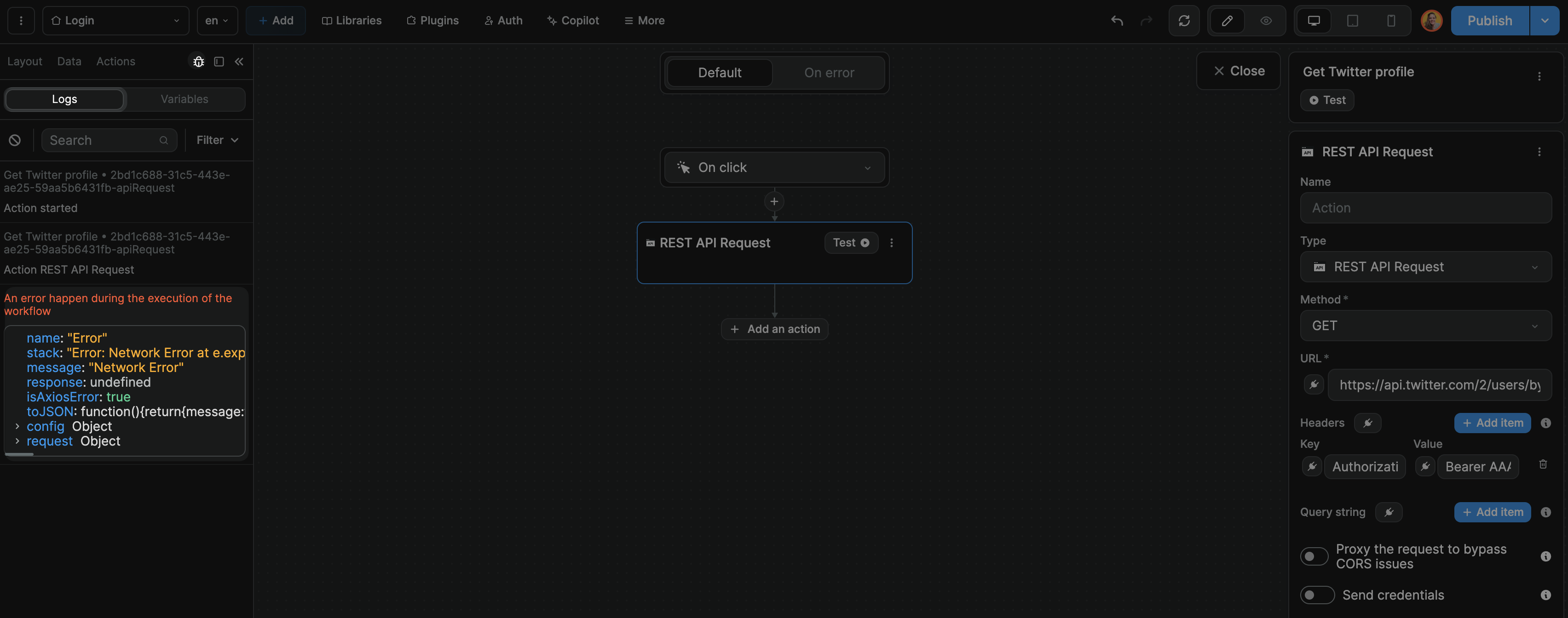Click the sync refresh icon in top bar
The image size is (1568, 618).
click(x=1184, y=20)
